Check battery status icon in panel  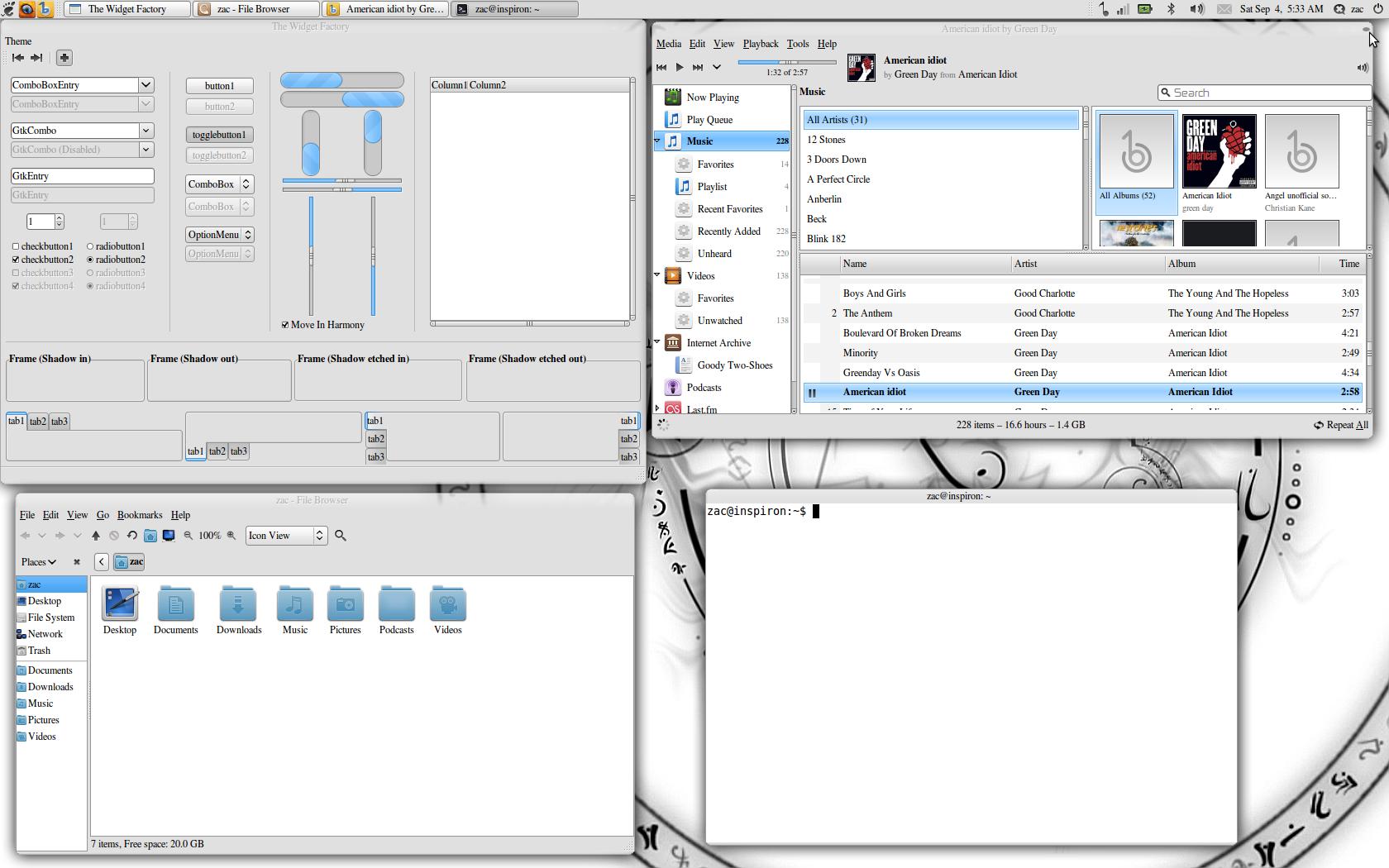(x=1145, y=9)
